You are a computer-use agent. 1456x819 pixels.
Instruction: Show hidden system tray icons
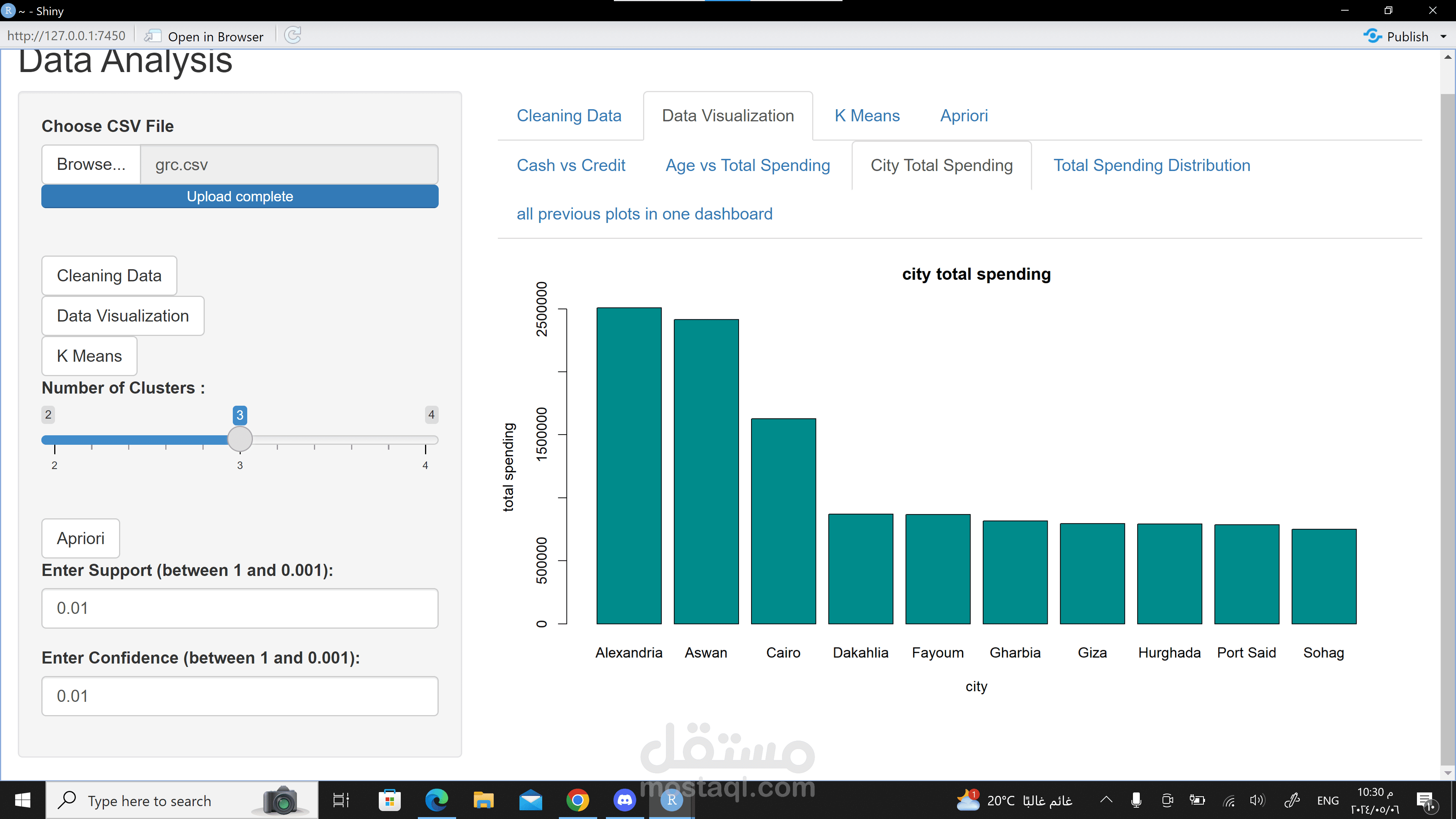(1106, 800)
